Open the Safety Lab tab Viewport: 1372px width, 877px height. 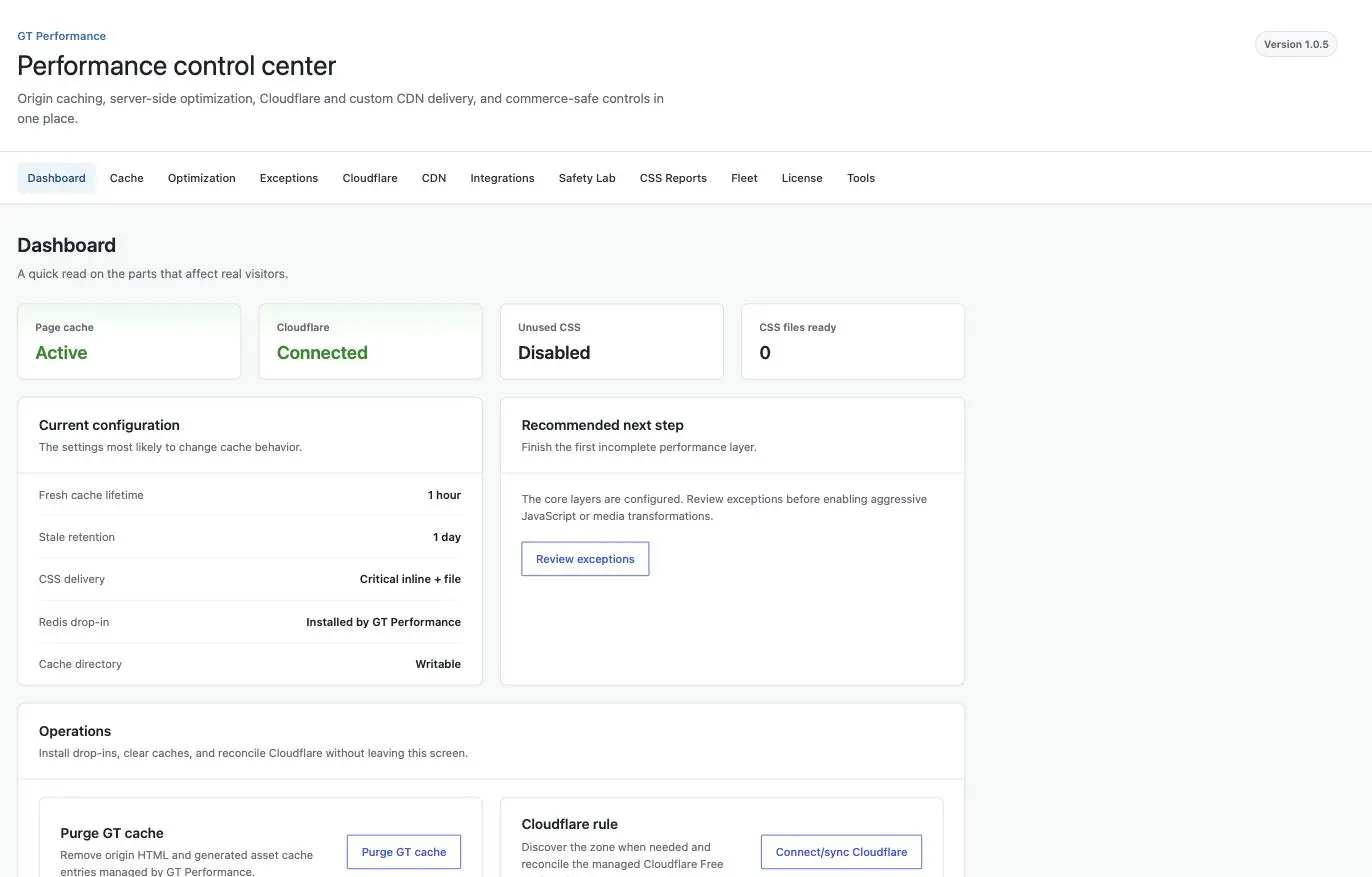point(586,178)
